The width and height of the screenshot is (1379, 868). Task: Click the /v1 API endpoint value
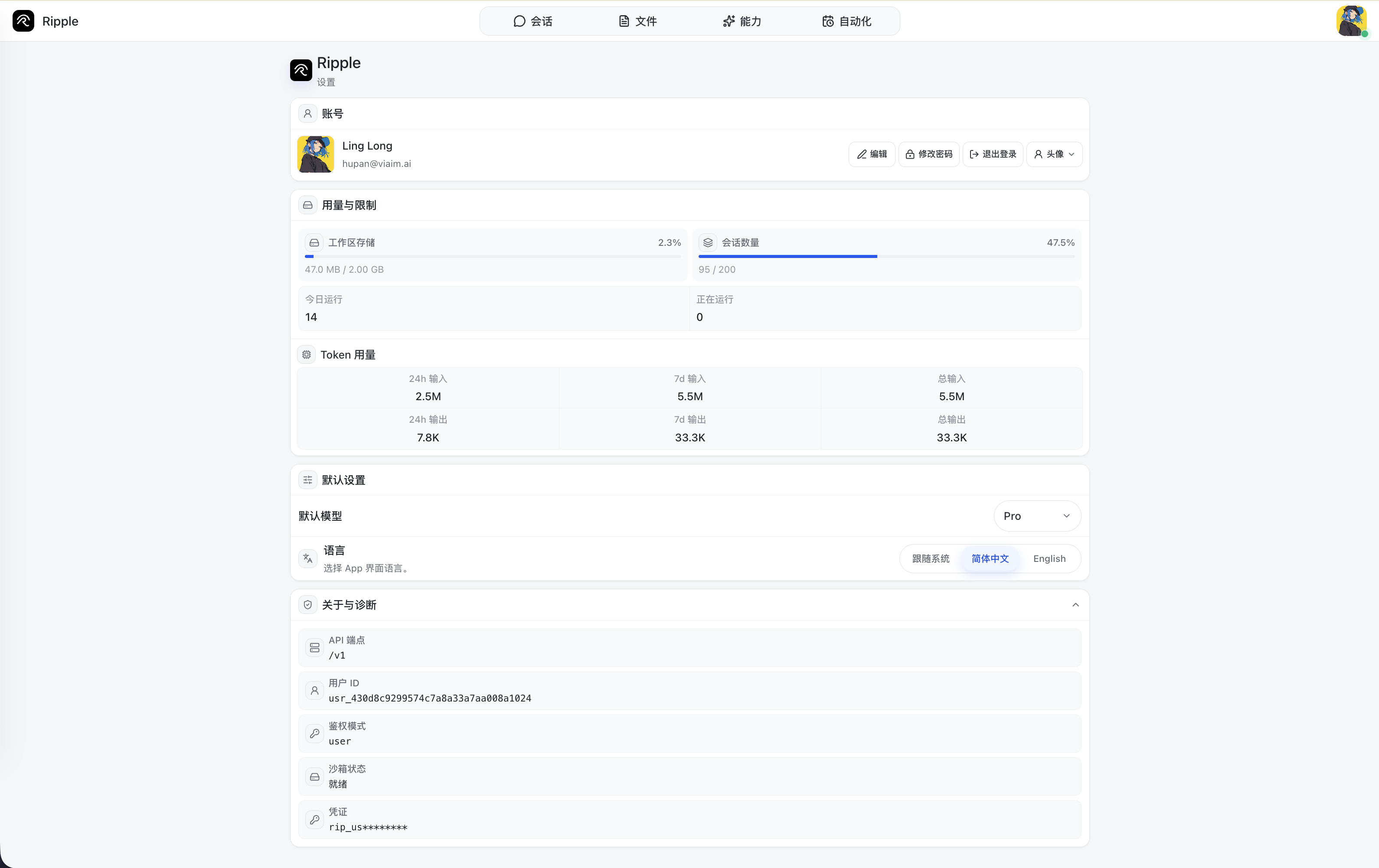(337, 655)
